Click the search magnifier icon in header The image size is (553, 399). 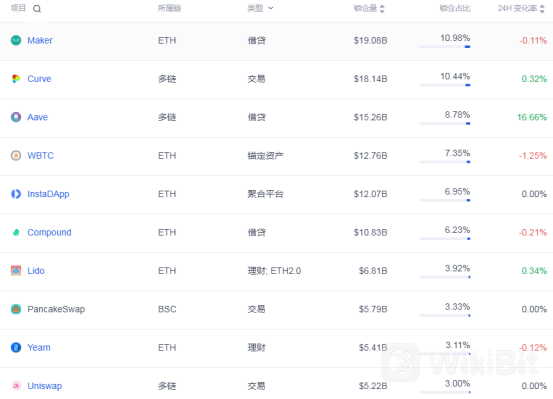coord(37,9)
